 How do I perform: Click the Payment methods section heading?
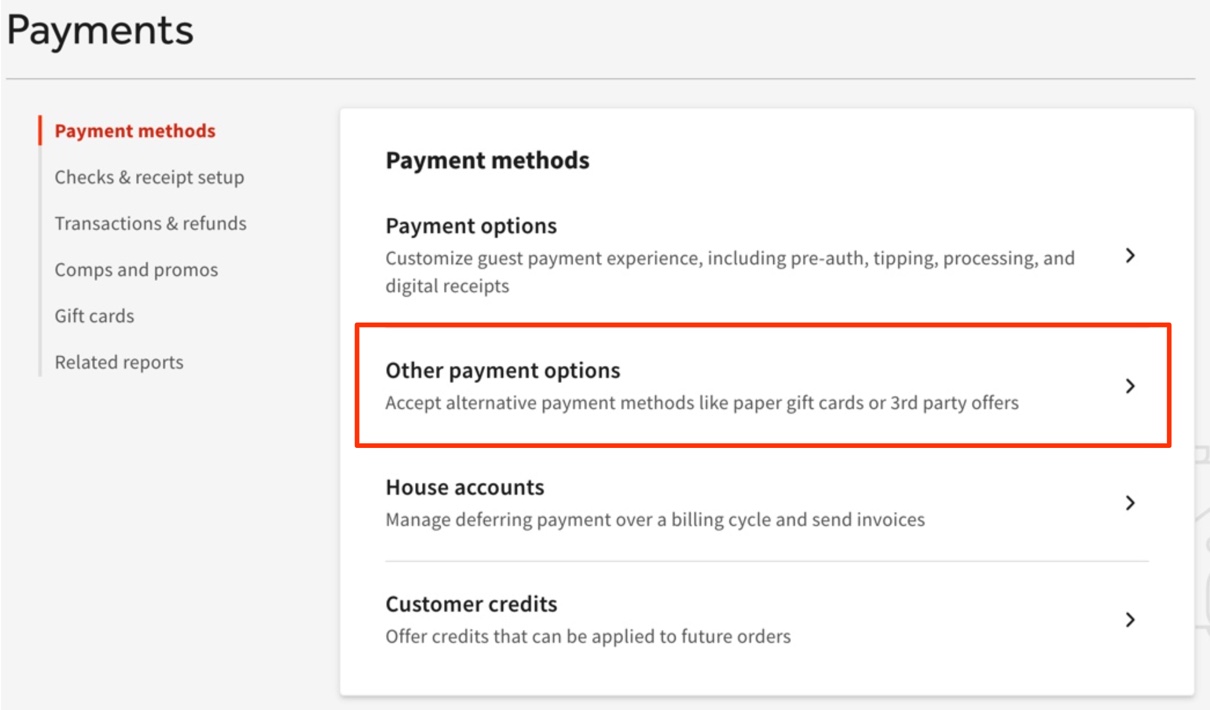487,159
